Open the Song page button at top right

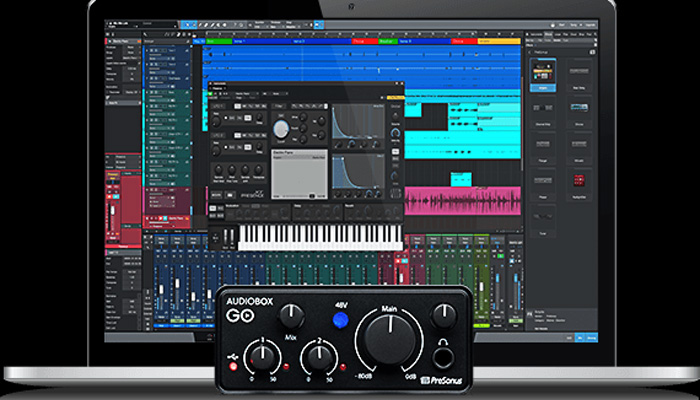574,25
